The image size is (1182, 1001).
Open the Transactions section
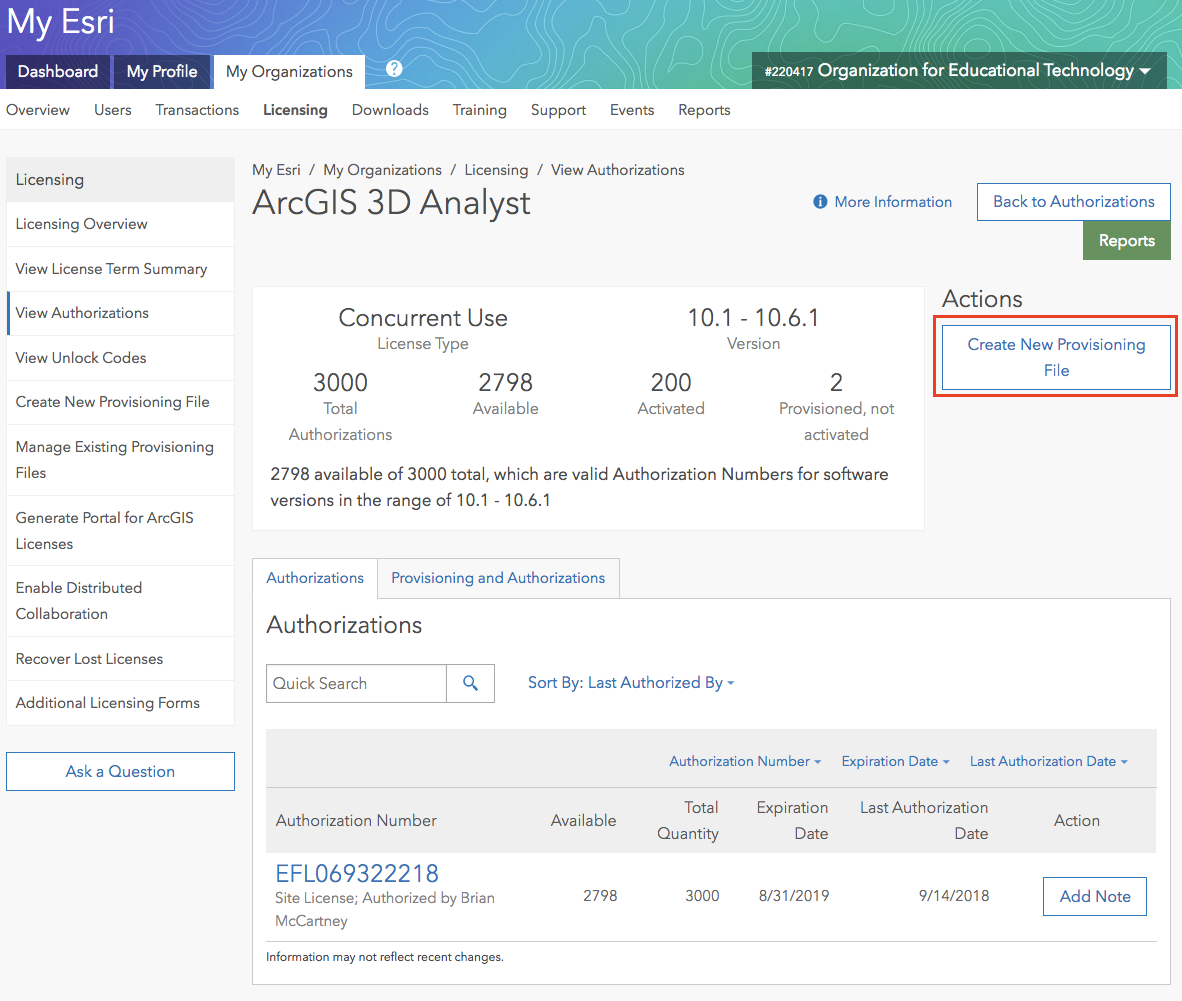coord(198,110)
